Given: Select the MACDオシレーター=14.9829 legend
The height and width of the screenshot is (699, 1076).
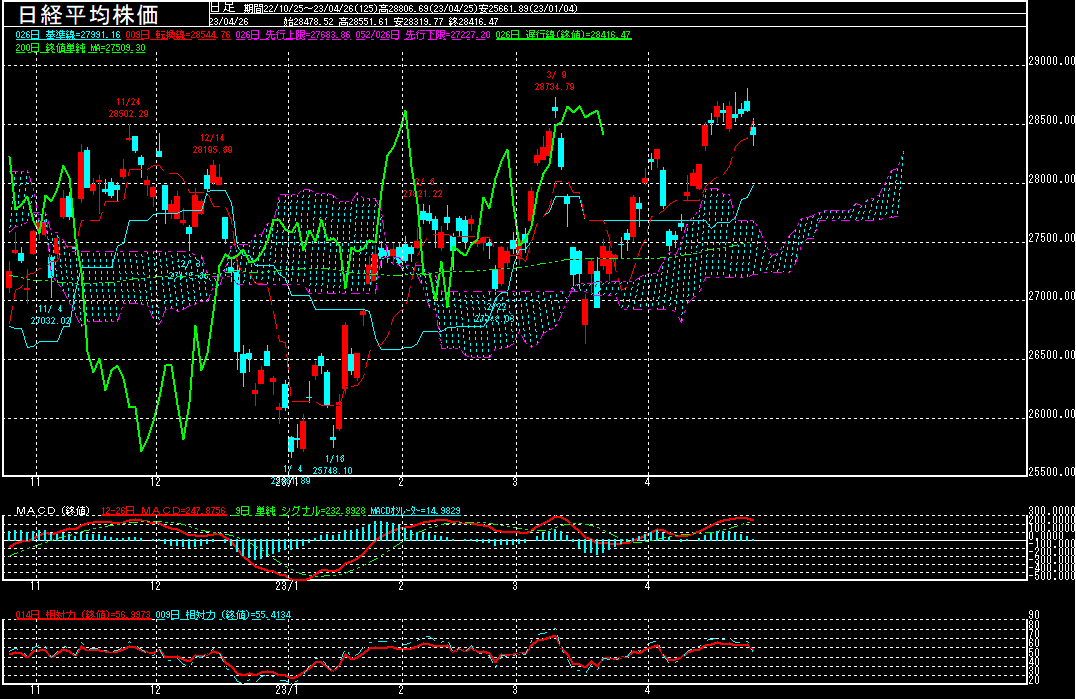Looking at the screenshot, I should click(x=415, y=511).
